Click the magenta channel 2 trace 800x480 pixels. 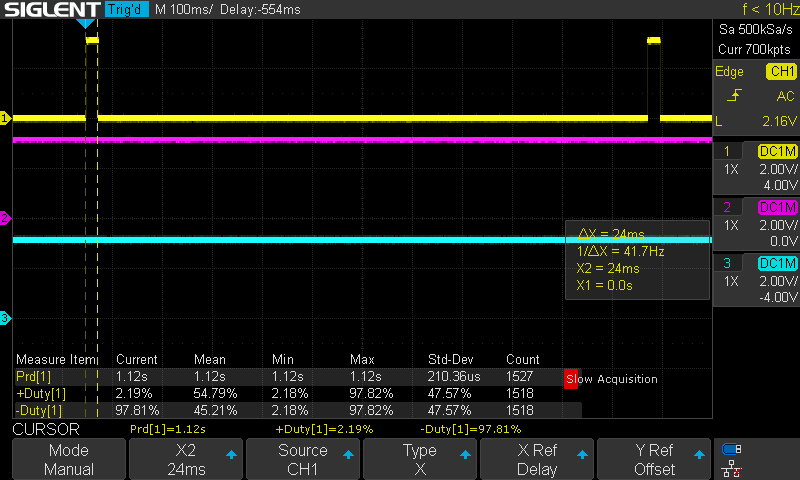(362, 140)
